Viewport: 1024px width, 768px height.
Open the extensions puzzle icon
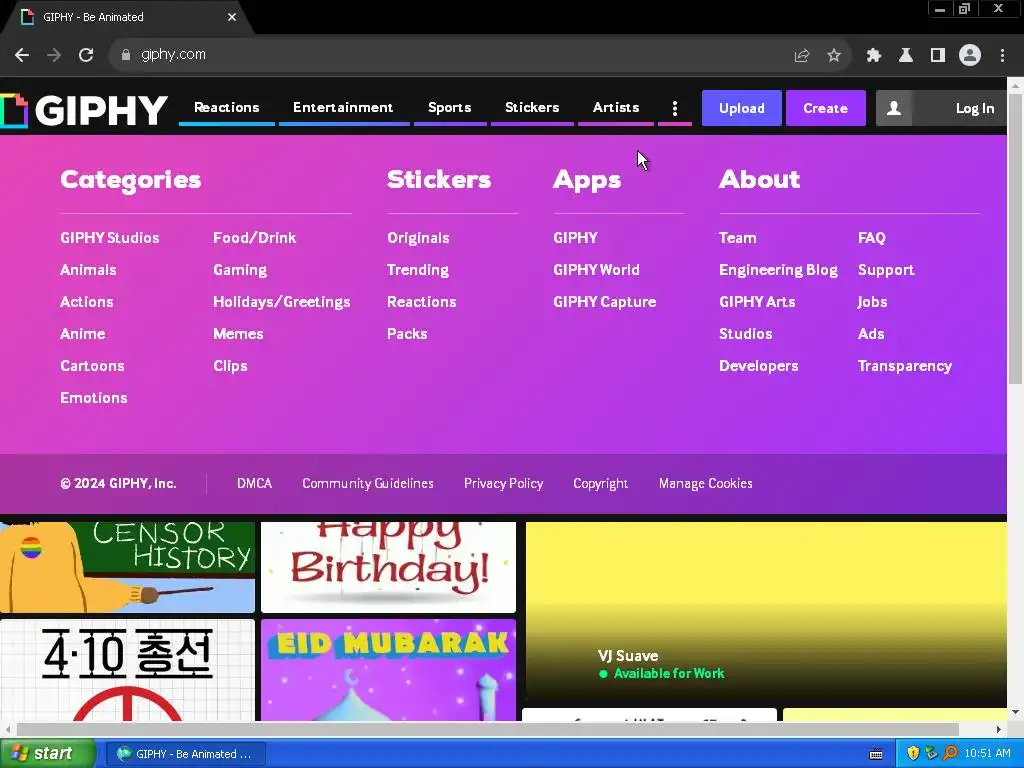coord(873,56)
